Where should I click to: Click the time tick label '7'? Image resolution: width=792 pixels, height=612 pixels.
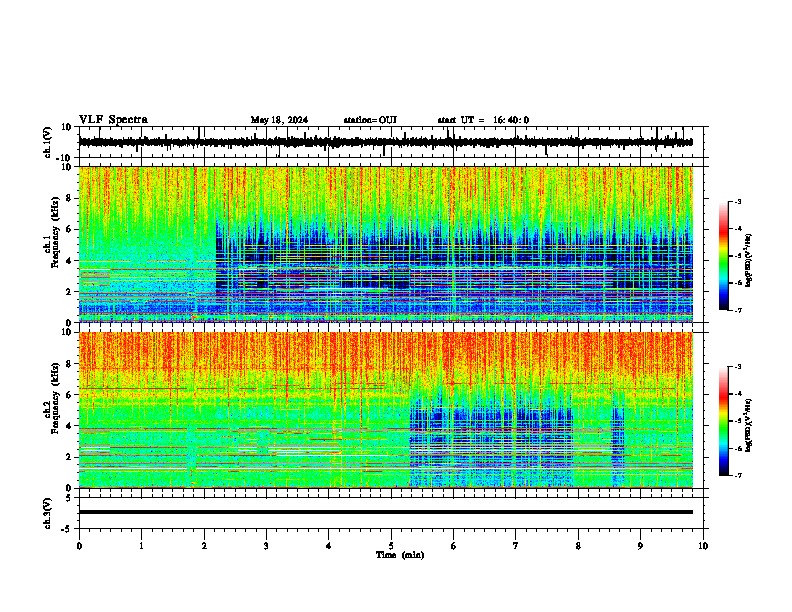pyautogui.click(x=516, y=546)
